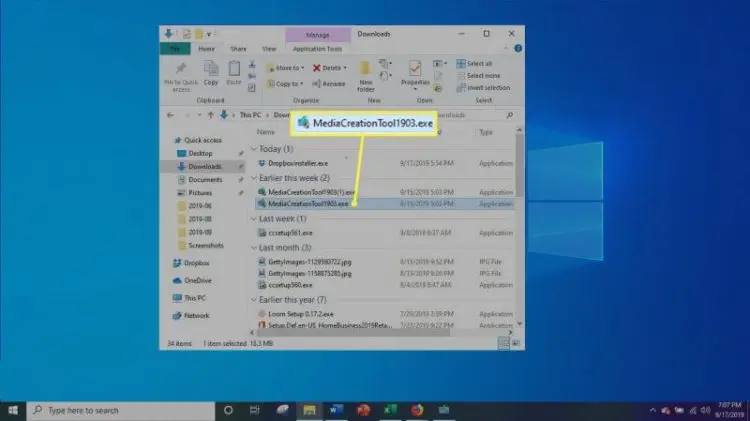The image size is (750, 421).
Task: Sort by the Type column header
Action: click(486, 132)
